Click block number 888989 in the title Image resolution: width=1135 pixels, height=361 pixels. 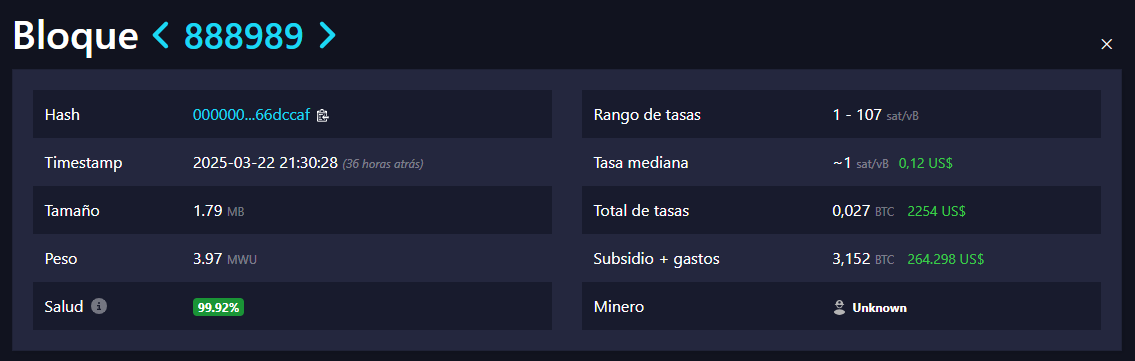click(244, 35)
